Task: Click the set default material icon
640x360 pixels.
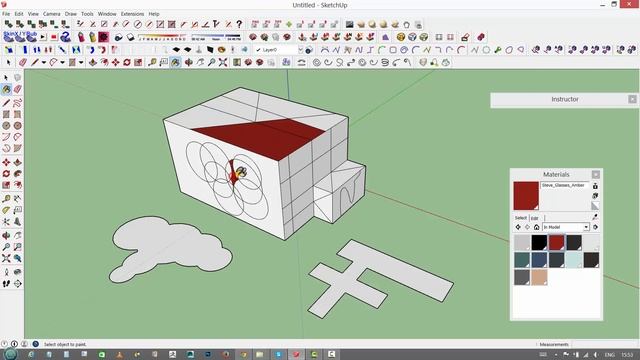Action: click(x=595, y=205)
